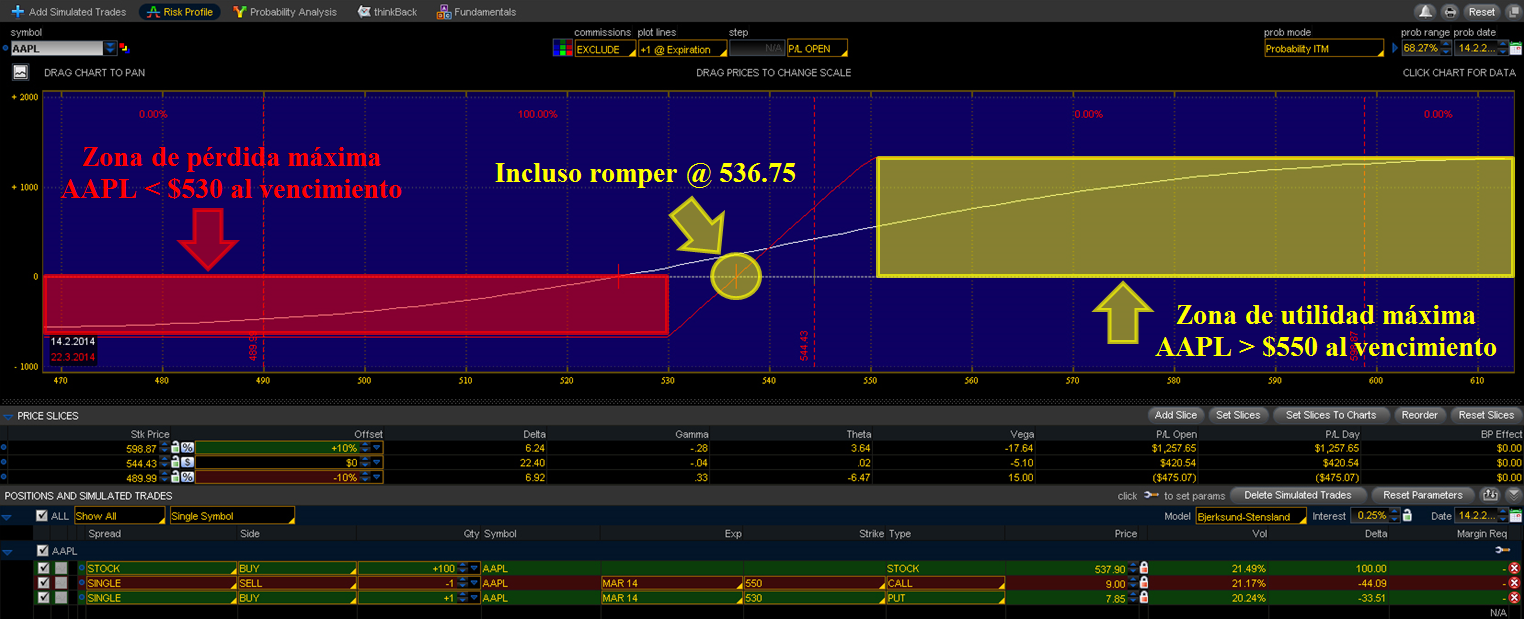Open the Single Symbol dropdown

pyautogui.click(x=232, y=516)
